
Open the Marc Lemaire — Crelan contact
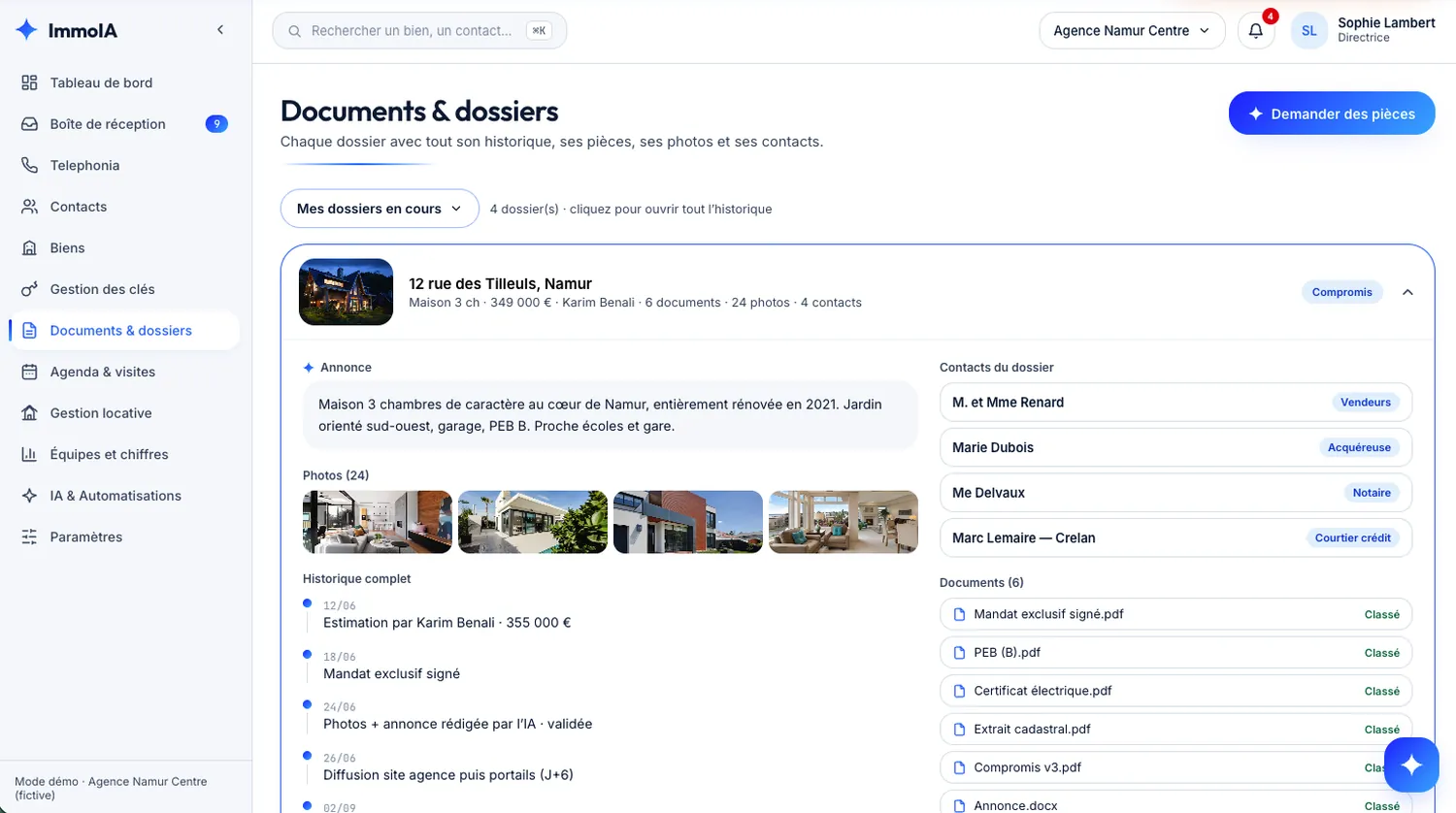pos(1175,537)
